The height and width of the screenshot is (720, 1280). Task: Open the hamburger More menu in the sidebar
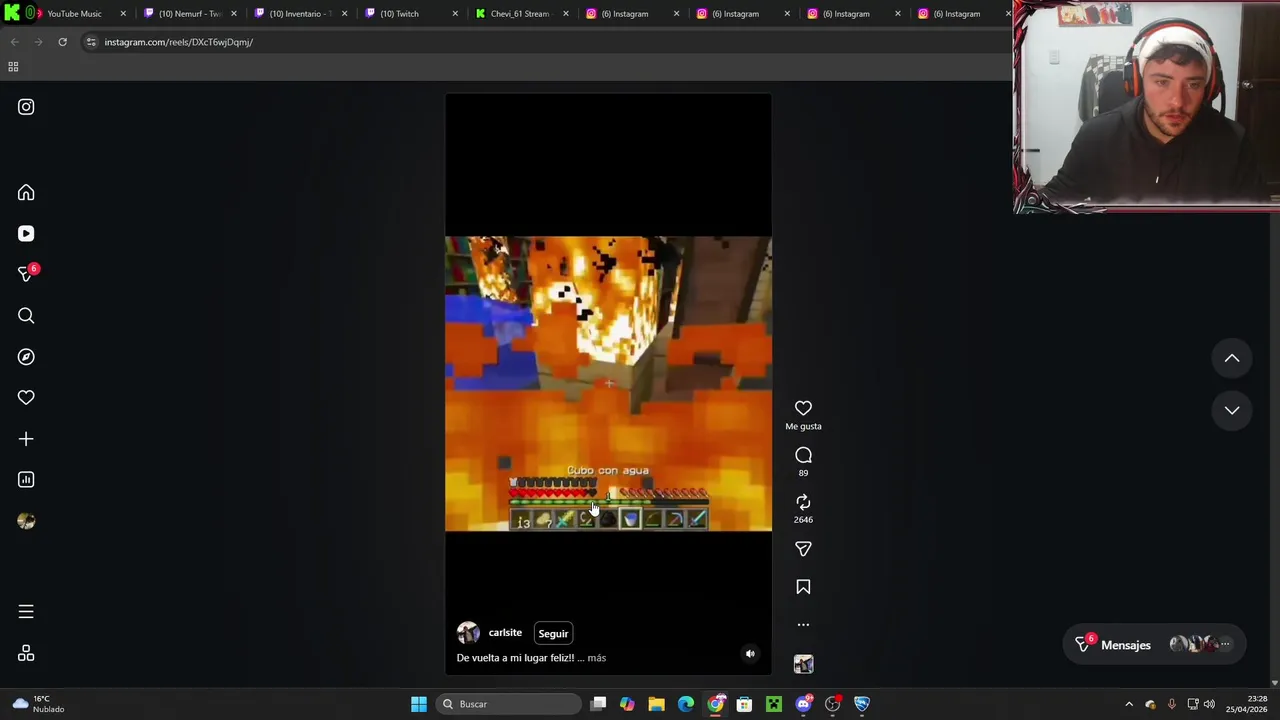tap(26, 612)
